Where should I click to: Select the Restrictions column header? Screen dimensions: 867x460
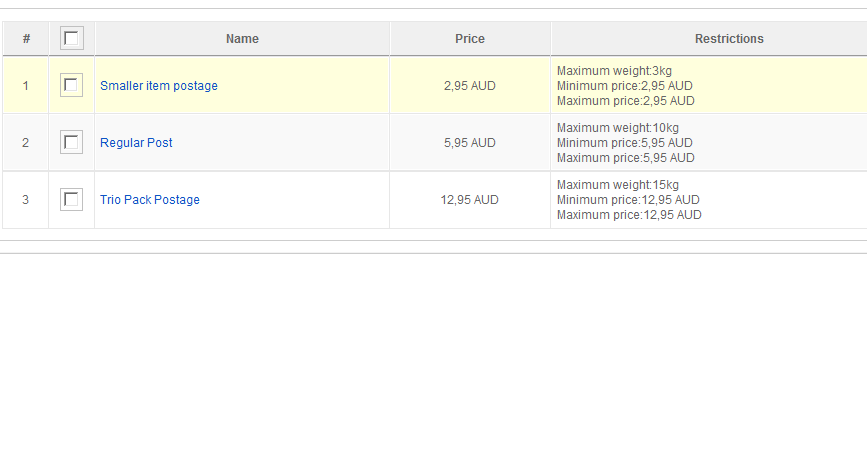(729, 39)
